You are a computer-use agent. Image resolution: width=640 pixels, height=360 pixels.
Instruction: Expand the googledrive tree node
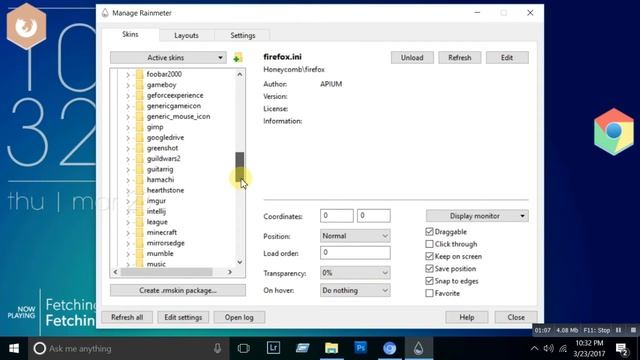128,138
